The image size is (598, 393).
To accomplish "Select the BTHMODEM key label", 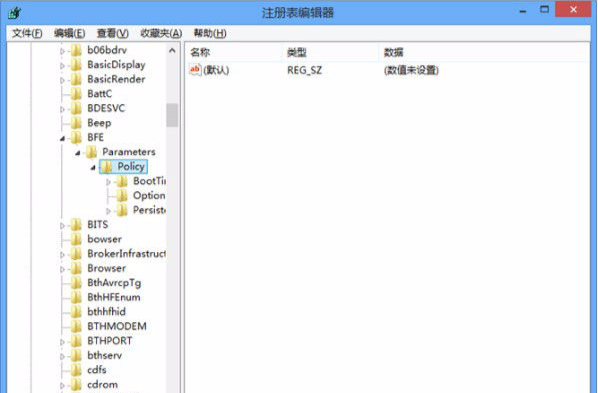I will 117,327.
